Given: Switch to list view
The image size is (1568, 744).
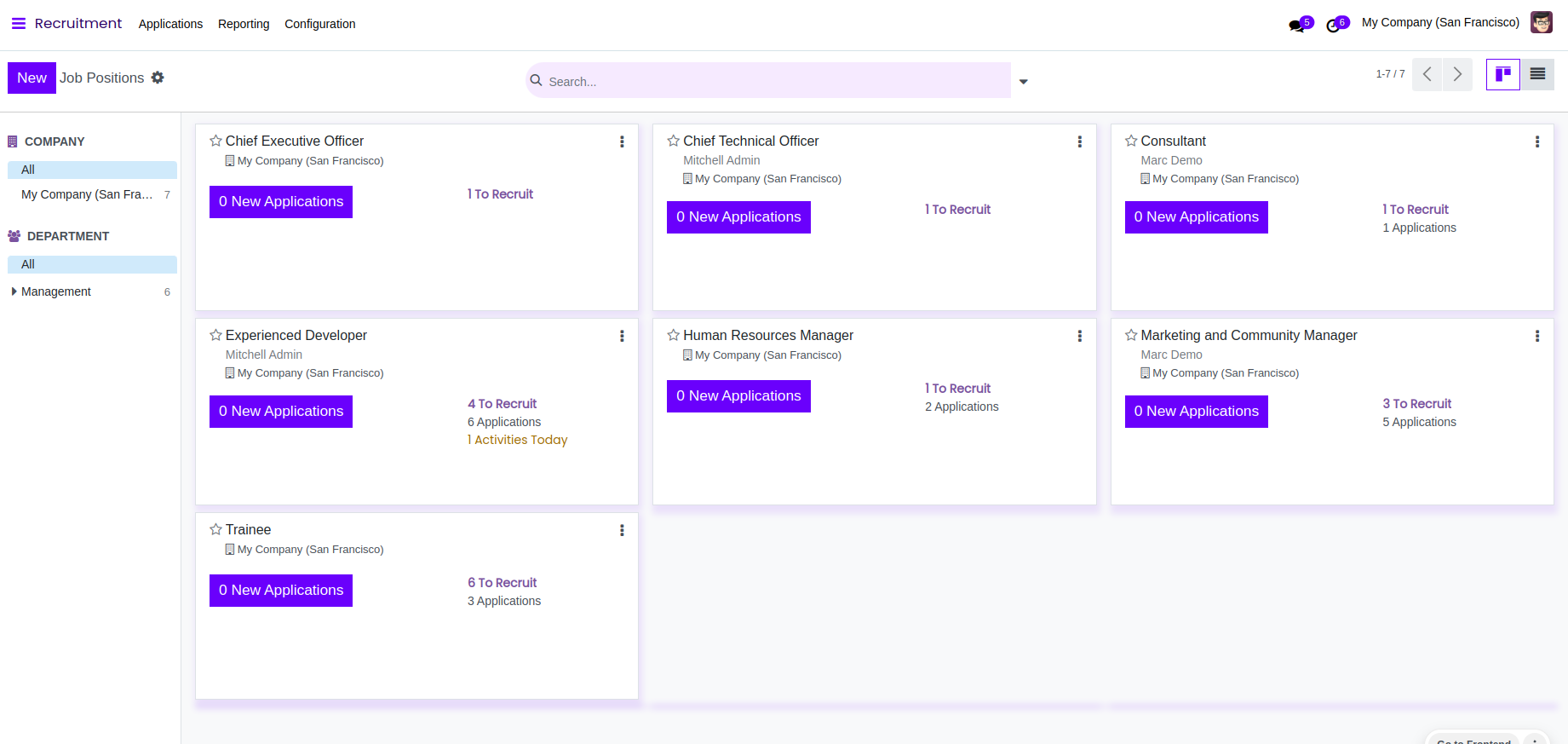Looking at the screenshot, I should tap(1537, 74).
